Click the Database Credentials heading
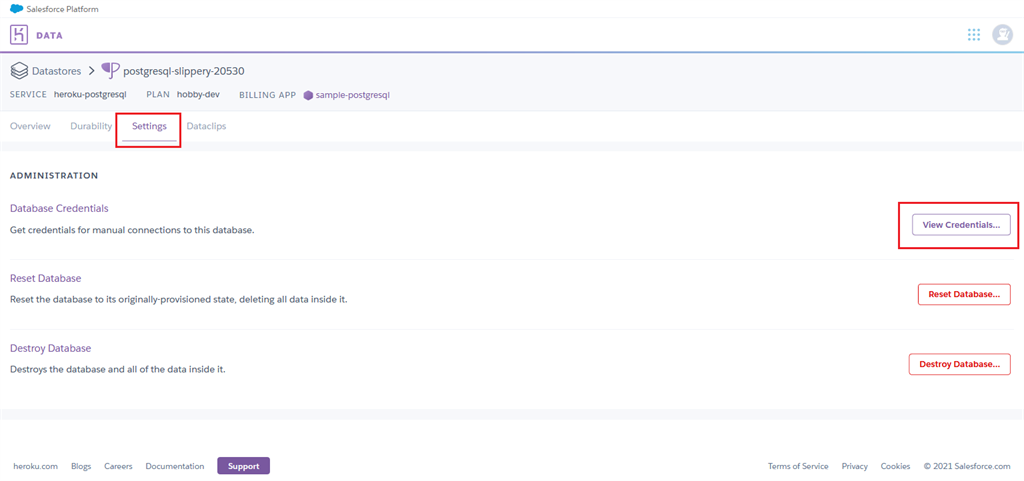Viewport: 1024px width, 481px height. [59, 208]
